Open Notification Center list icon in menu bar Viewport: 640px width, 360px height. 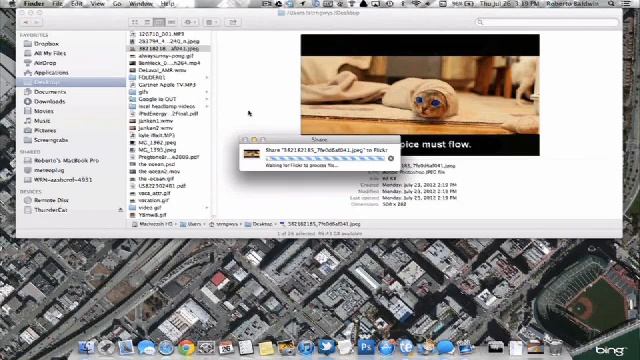[x=627, y=4]
